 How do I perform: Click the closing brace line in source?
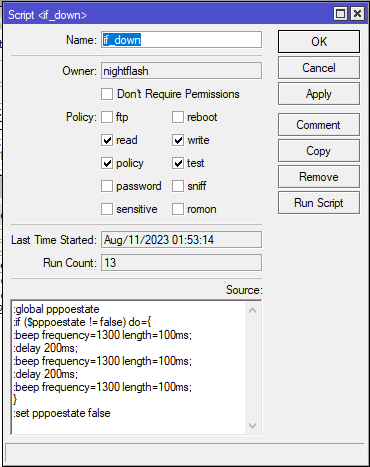pos(15,400)
